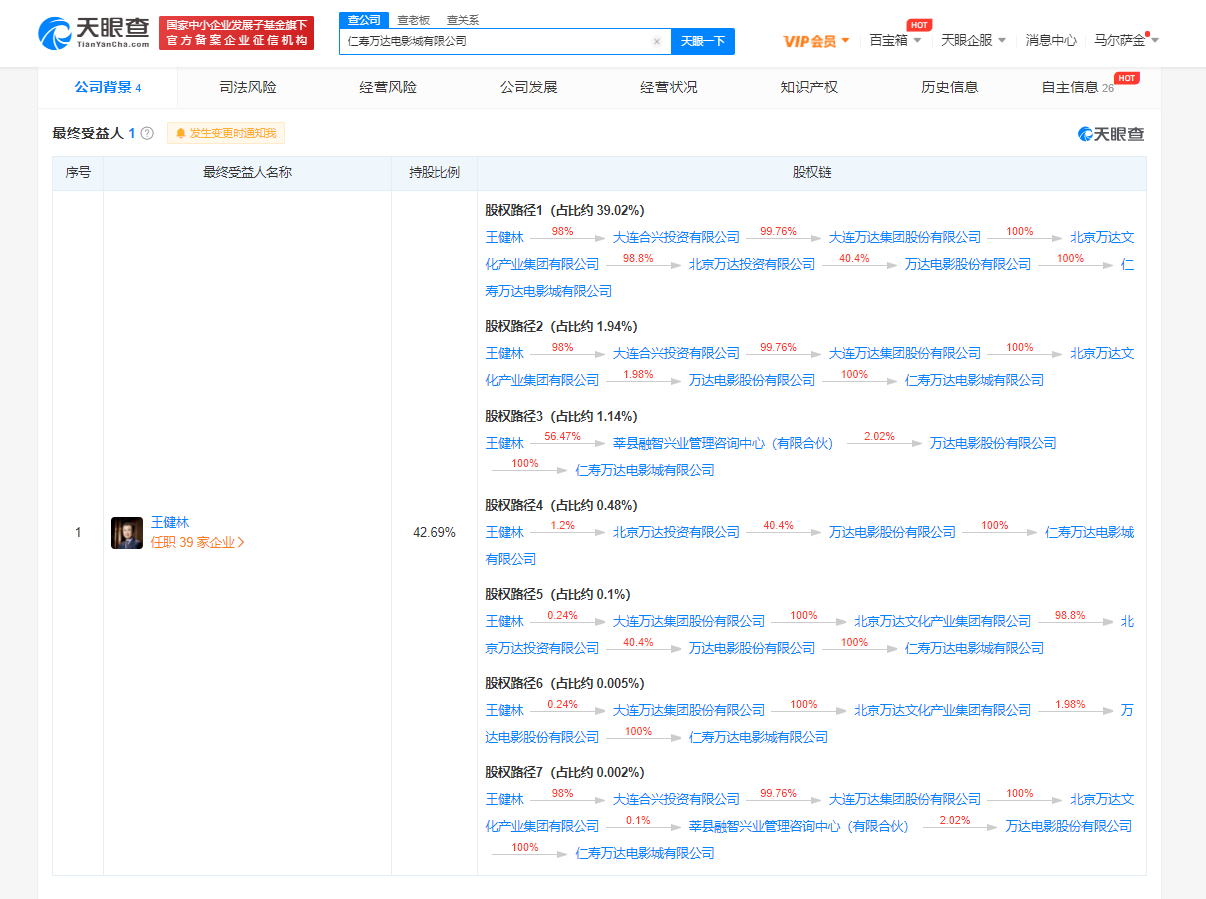
Task: Click the 最终受益人名称 column header
Action: 247,173
